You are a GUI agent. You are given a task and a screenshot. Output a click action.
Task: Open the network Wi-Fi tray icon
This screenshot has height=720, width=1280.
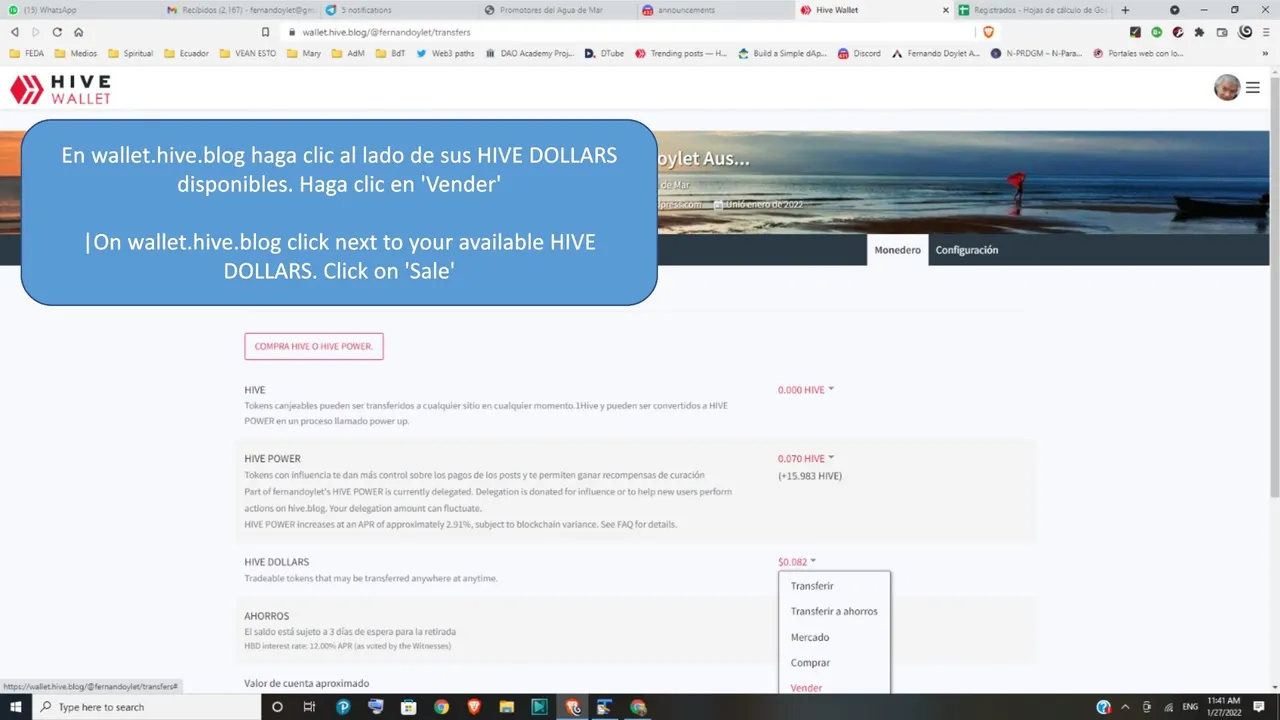[1168, 707]
